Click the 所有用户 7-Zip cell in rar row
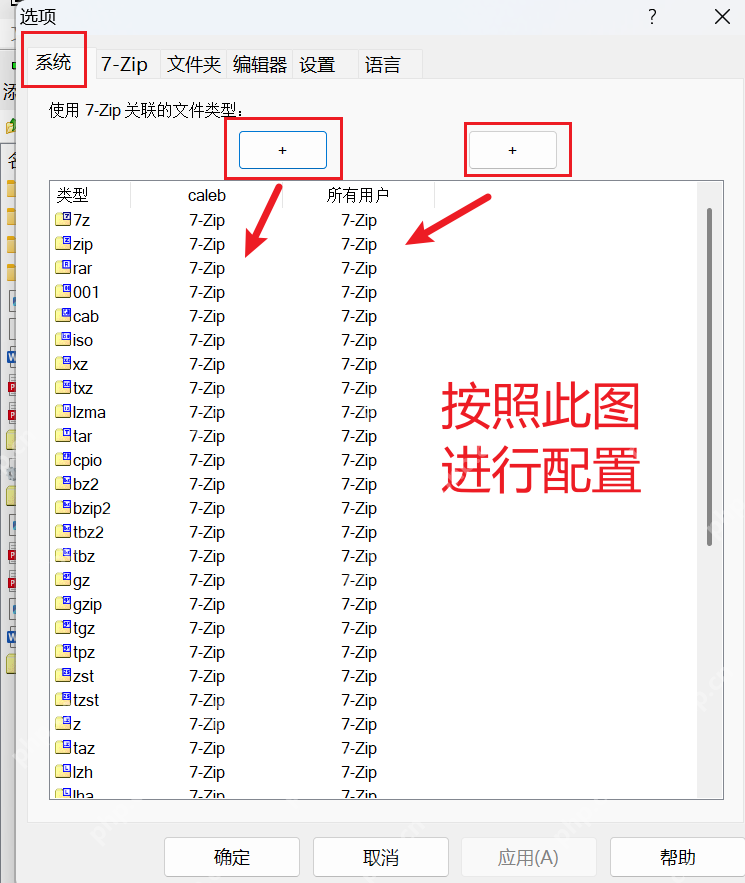Image resolution: width=745 pixels, height=883 pixels. [359, 268]
